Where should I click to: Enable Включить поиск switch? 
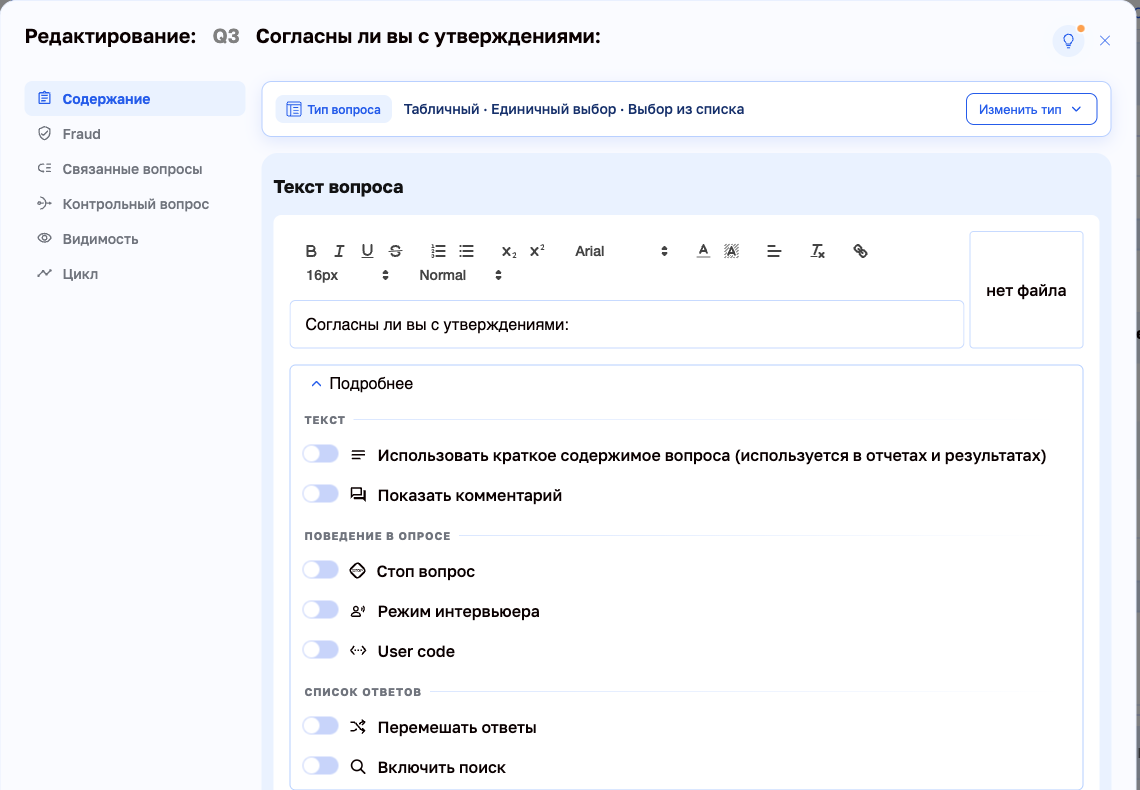(x=321, y=765)
